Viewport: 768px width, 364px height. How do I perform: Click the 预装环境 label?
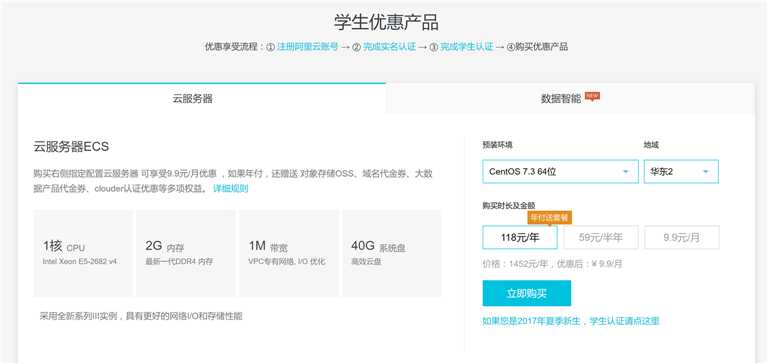pos(498,145)
